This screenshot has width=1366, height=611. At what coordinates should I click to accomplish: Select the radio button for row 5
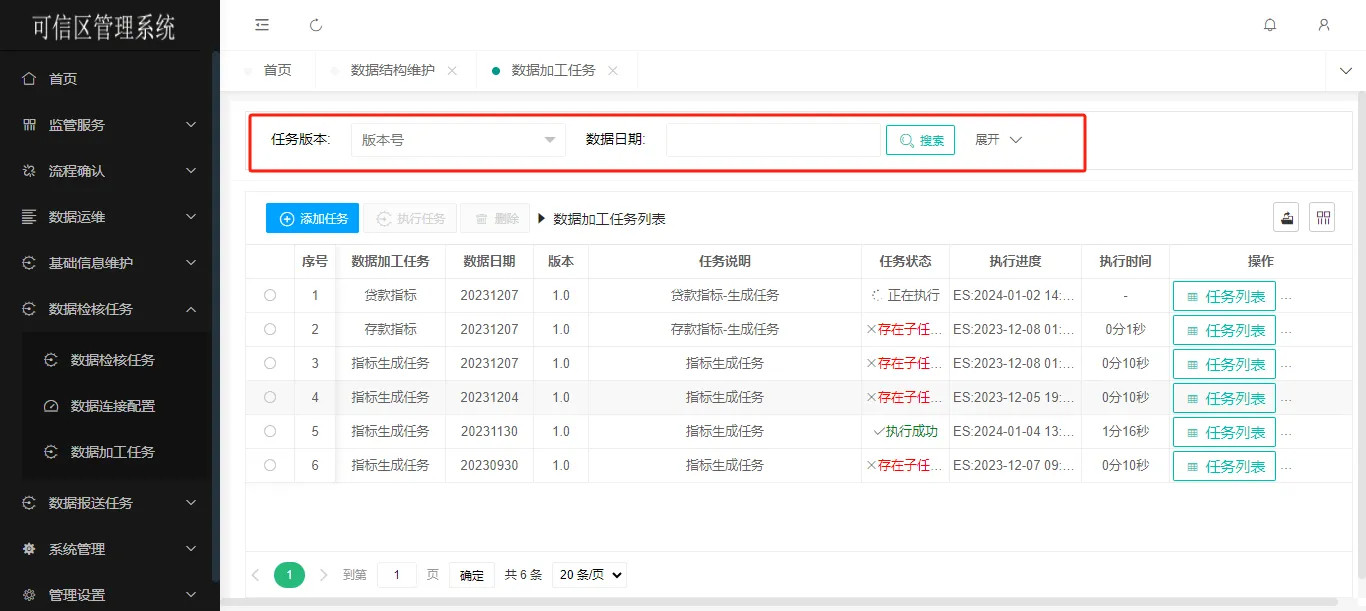point(270,431)
